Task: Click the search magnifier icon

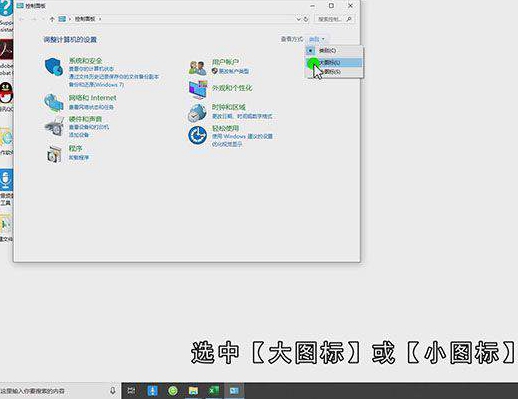Action: point(349,19)
